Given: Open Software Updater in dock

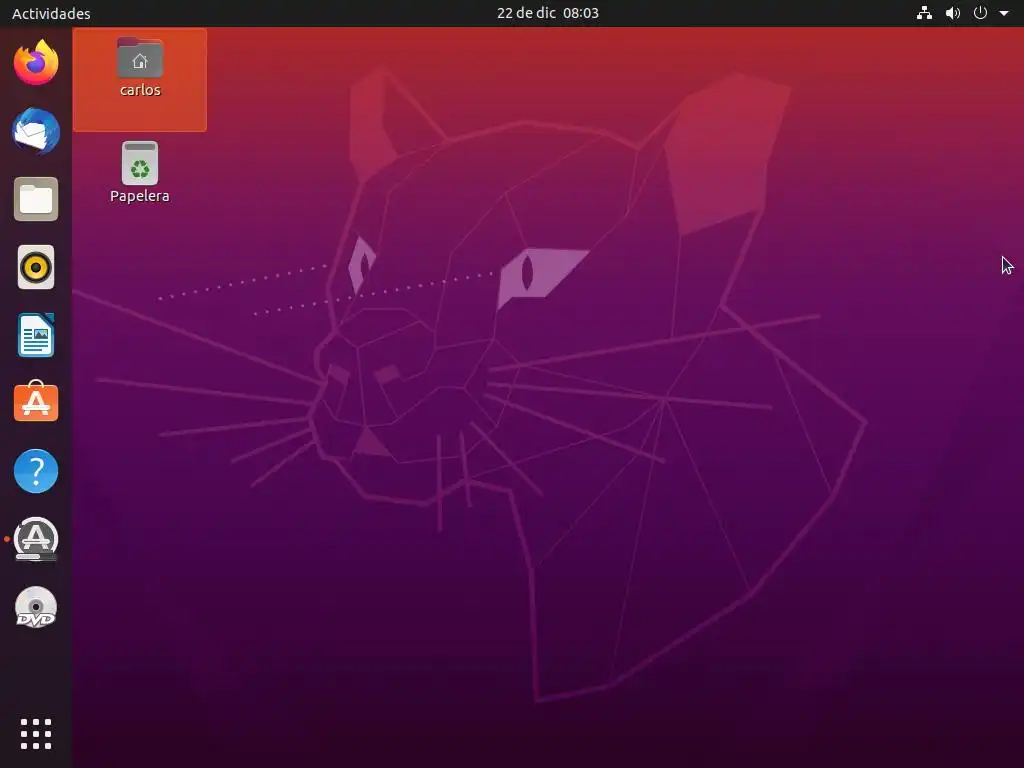Looking at the screenshot, I should click(36, 539).
